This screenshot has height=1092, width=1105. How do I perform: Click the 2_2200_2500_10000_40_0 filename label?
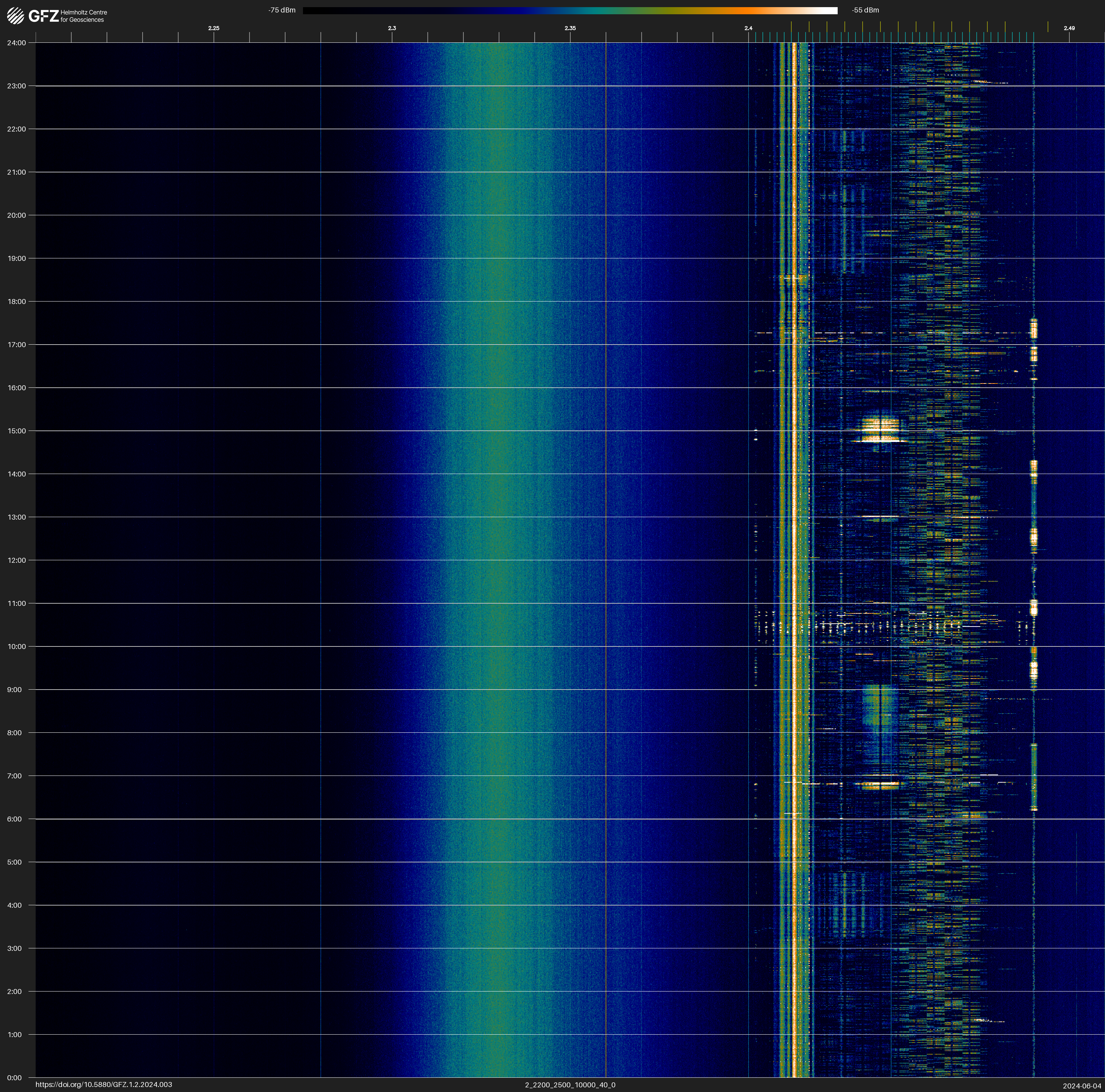point(570,1085)
